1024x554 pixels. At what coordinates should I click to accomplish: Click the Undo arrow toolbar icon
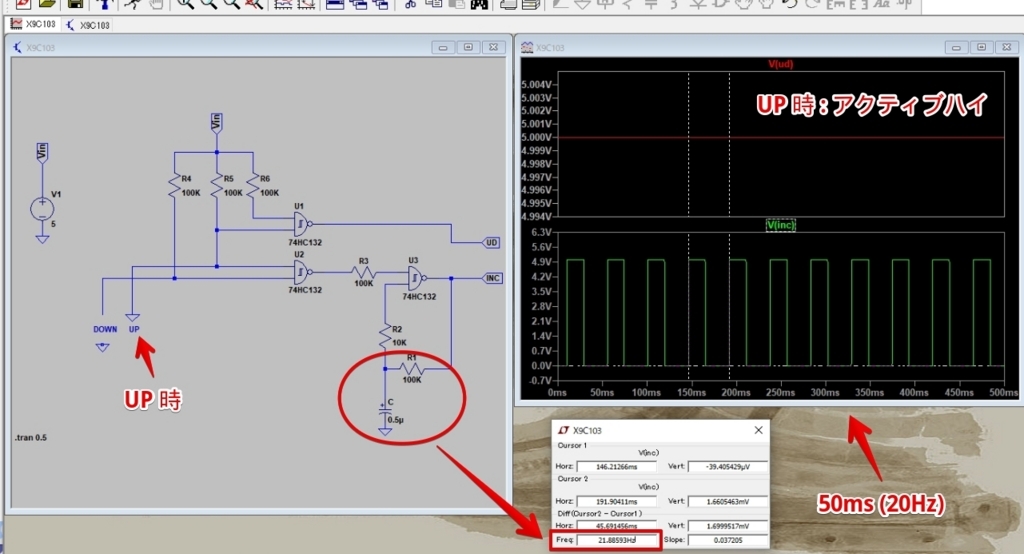(x=790, y=3)
